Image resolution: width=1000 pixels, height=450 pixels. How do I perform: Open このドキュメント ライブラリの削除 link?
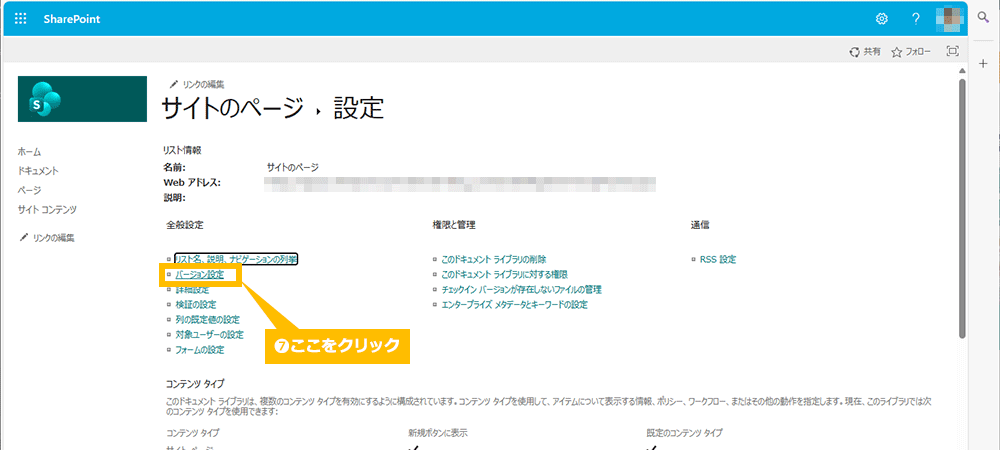tap(494, 259)
